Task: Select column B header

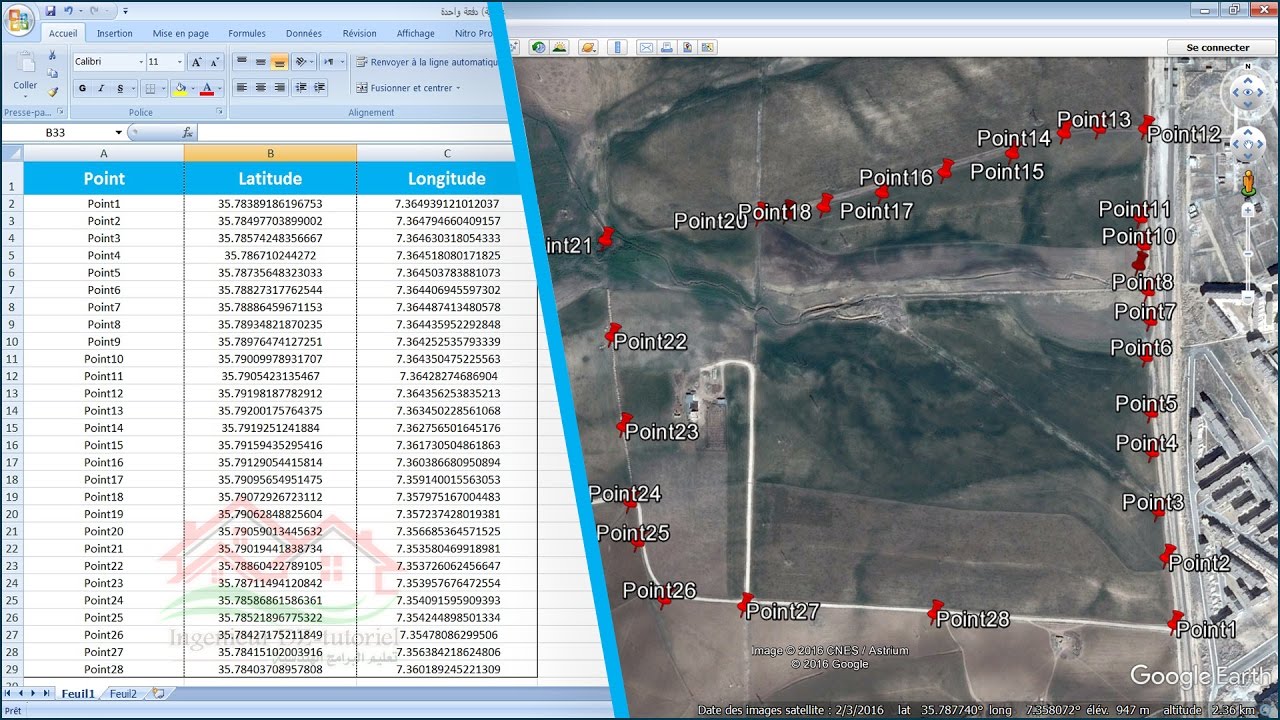Action: click(270, 153)
